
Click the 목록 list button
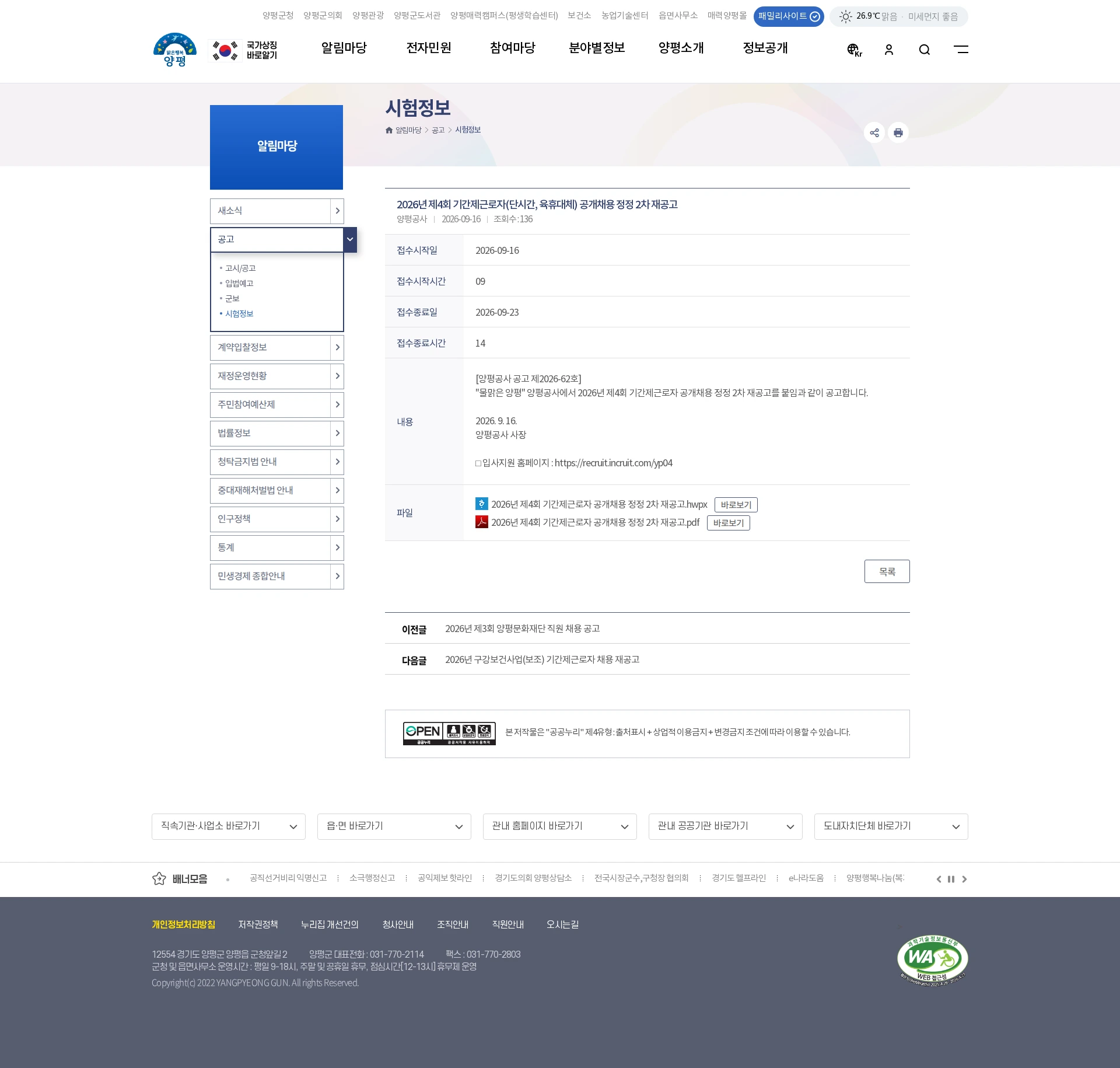(887, 571)
